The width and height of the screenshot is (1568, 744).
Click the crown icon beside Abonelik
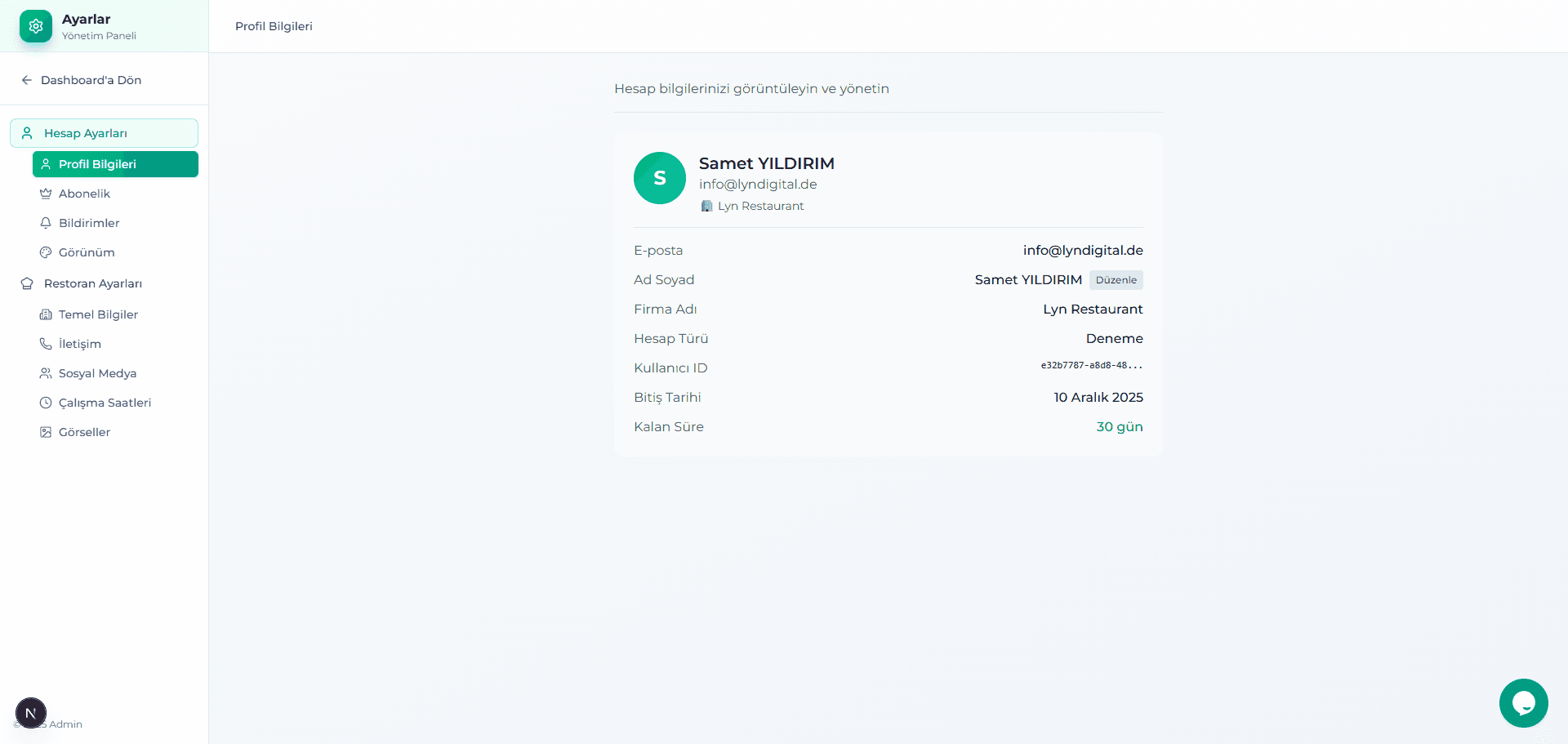pyautogui.click(x=46, y=194)
